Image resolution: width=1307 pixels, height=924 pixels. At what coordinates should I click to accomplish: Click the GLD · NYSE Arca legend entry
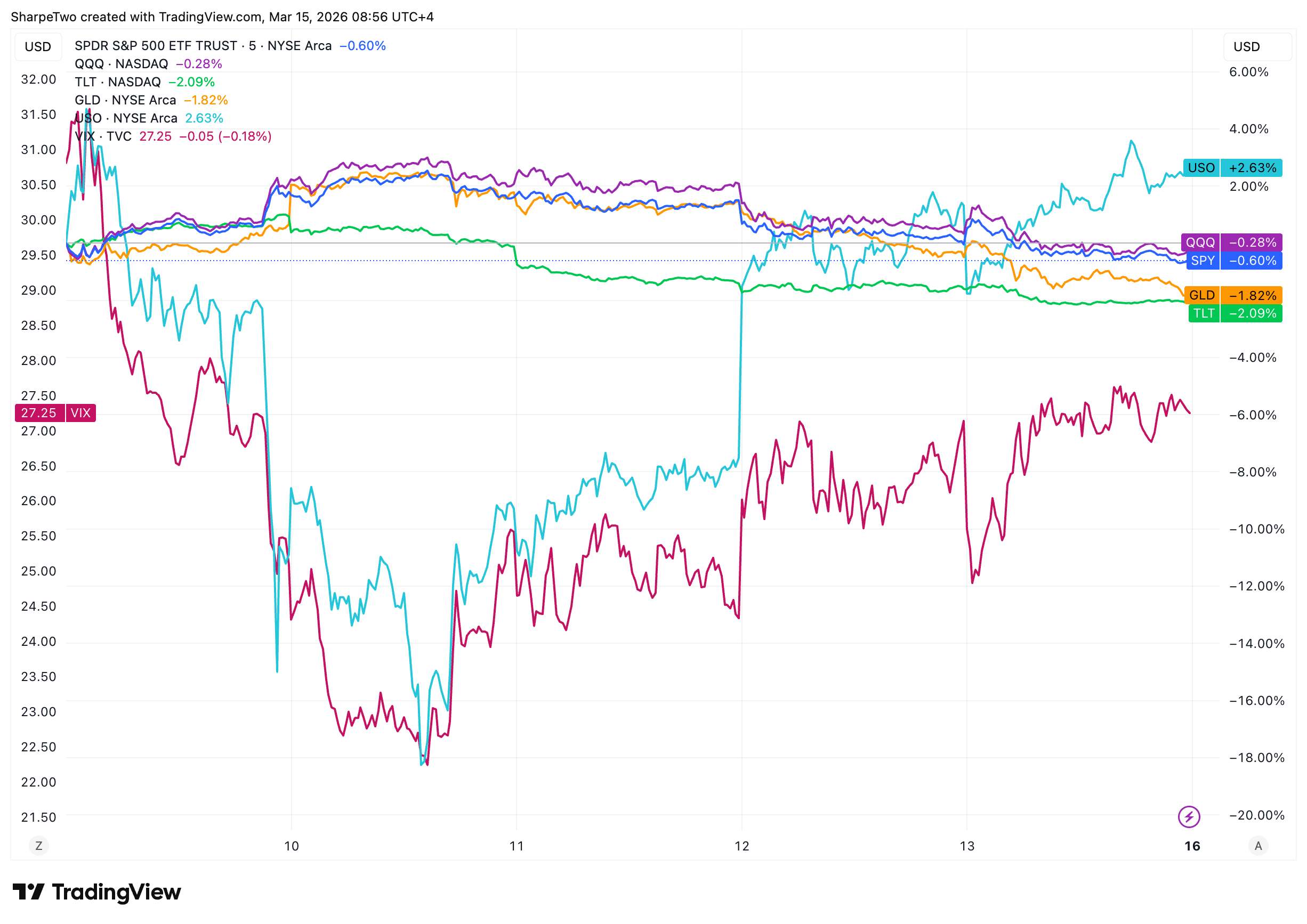125,100
